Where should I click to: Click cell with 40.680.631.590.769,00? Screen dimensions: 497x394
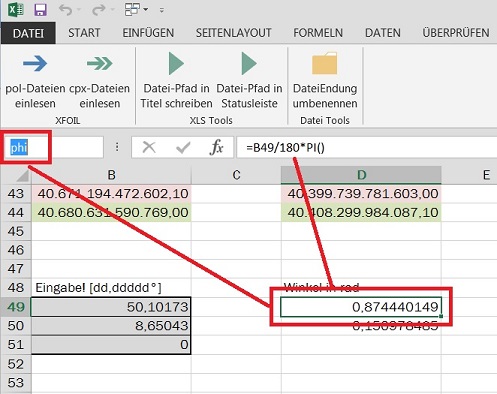(111, 212)
